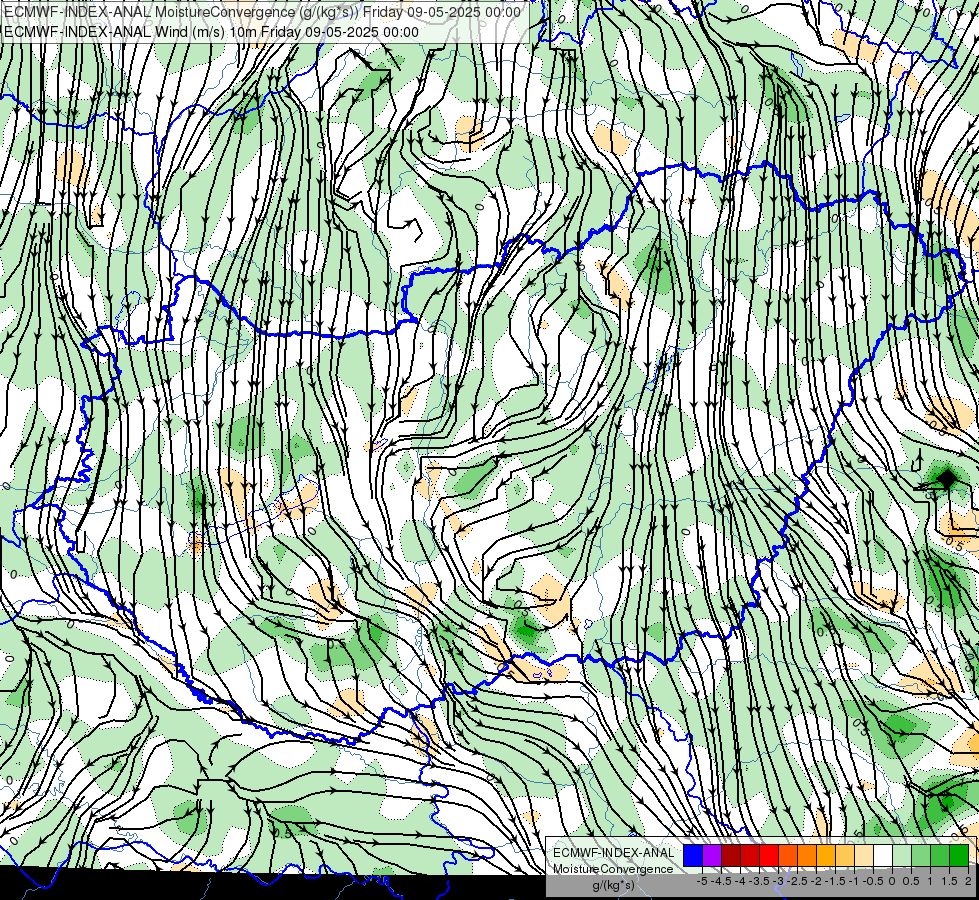Click the '-5' legend tick label
This screenshot has width=979, height=900.
click(x=702, y=881)
